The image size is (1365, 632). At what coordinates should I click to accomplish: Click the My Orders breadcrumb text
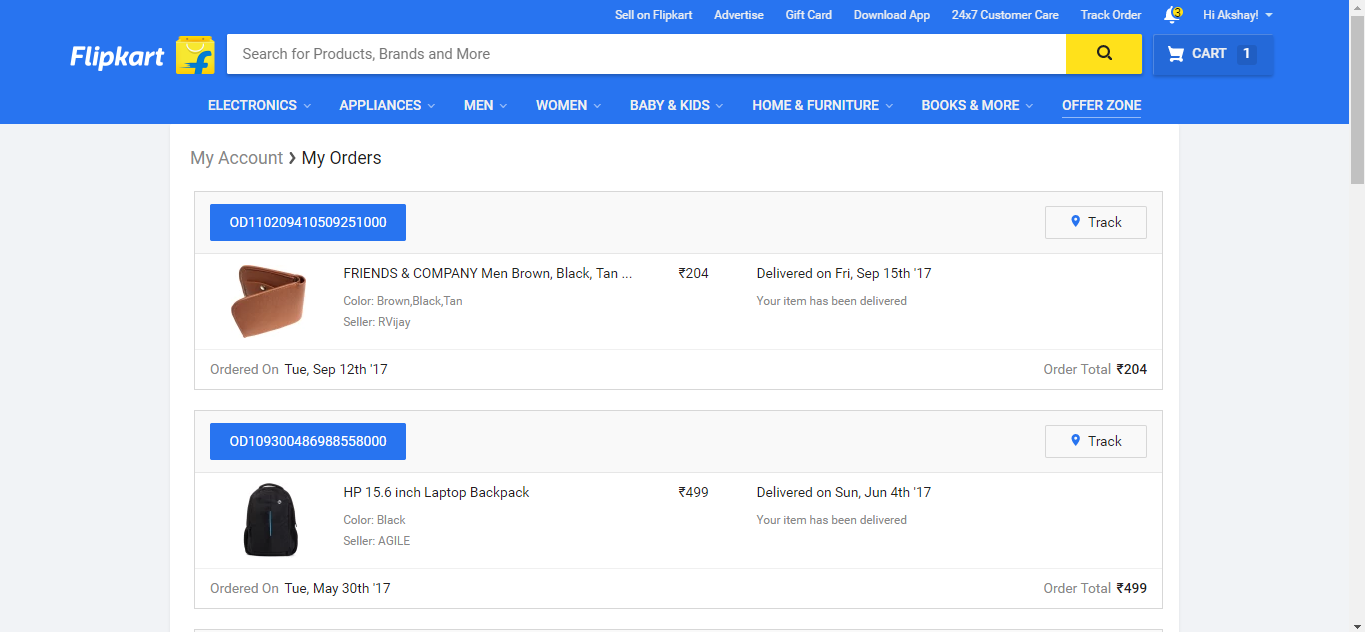[x=341, y=158]
